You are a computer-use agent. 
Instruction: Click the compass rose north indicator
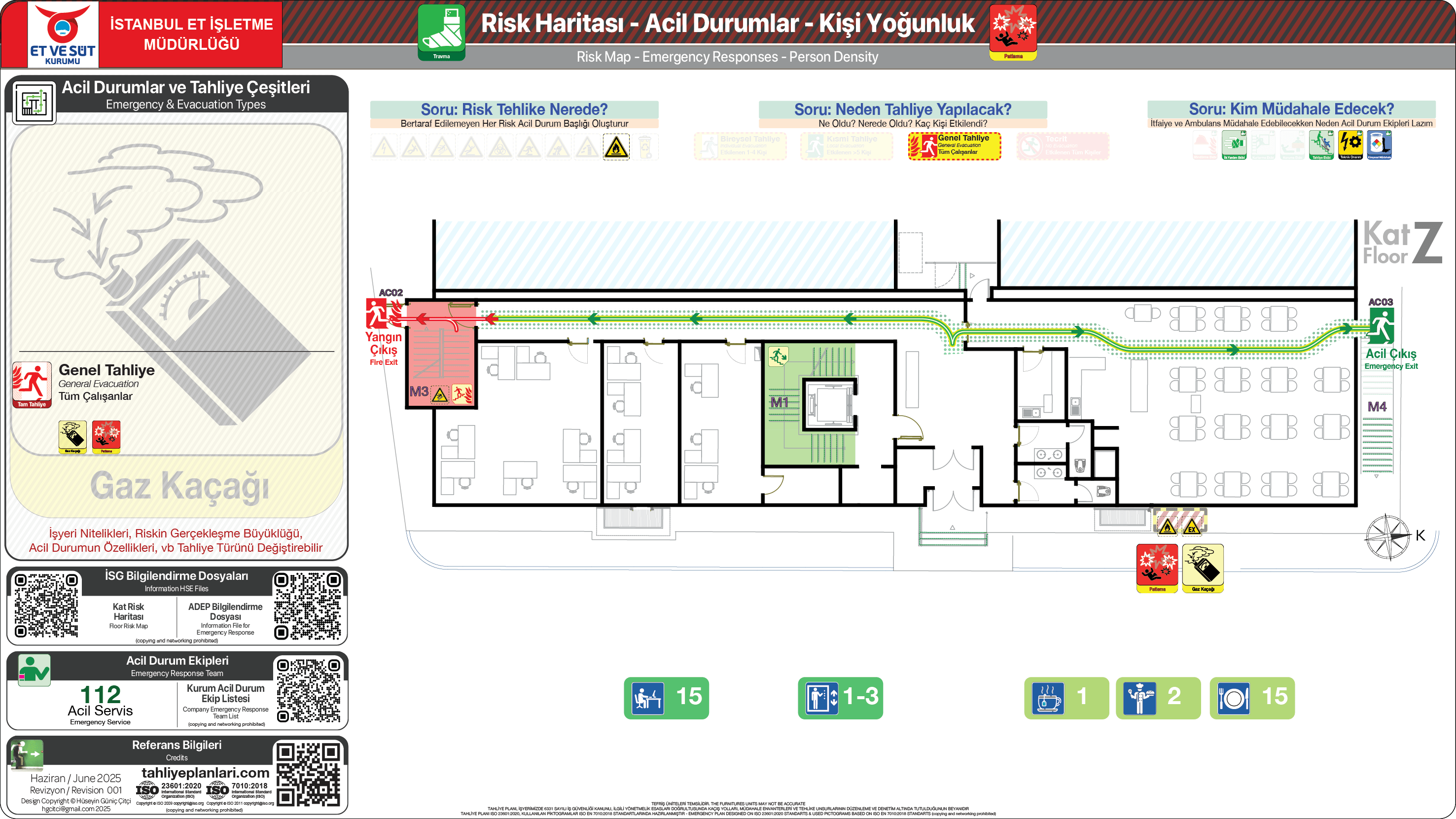tap(1387, 537)
